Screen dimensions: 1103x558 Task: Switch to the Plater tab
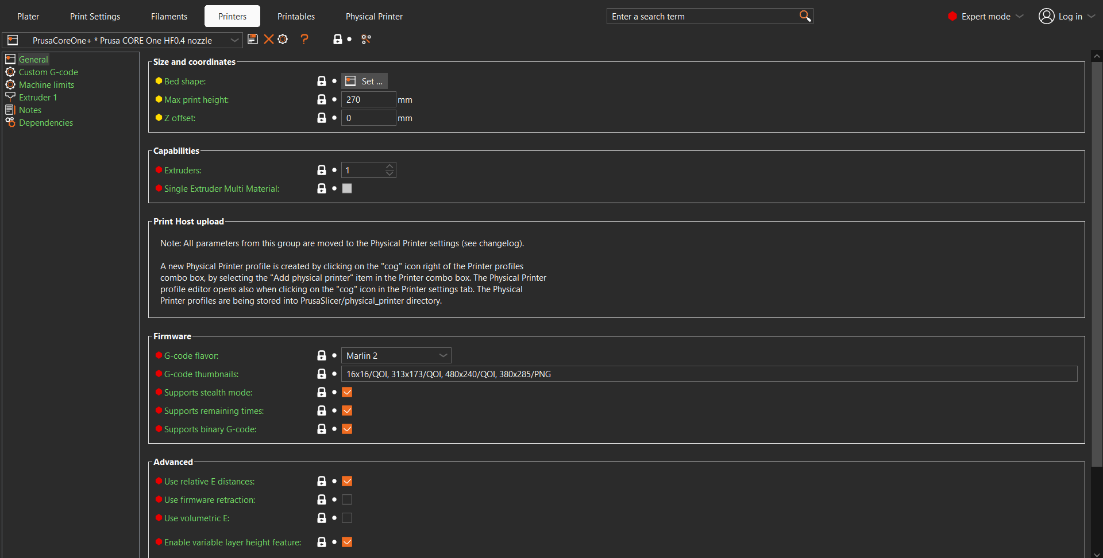(x=28, y=16)
